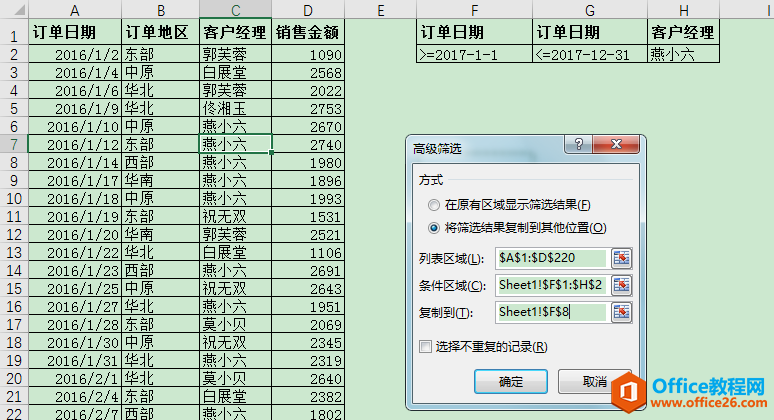Select 在原有区域显示筛选结果 radio option

[x=433, y=205]
